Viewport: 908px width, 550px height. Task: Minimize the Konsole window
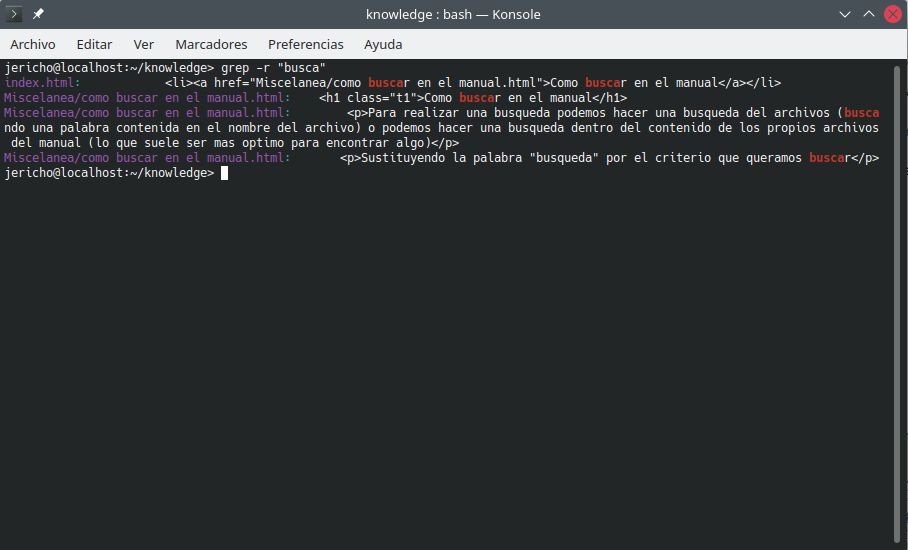pos(845,14)
